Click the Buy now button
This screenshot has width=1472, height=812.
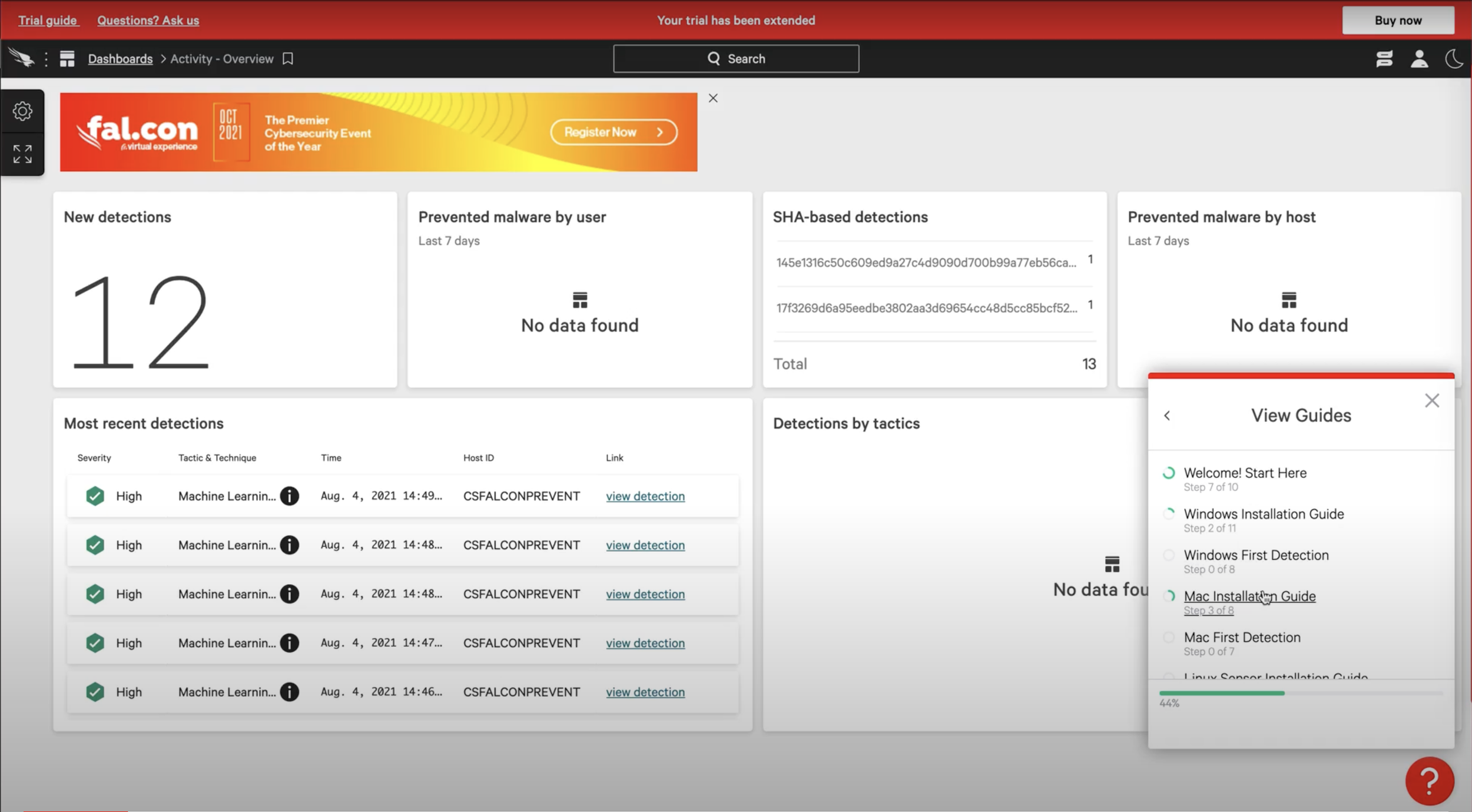[1398, 19]
